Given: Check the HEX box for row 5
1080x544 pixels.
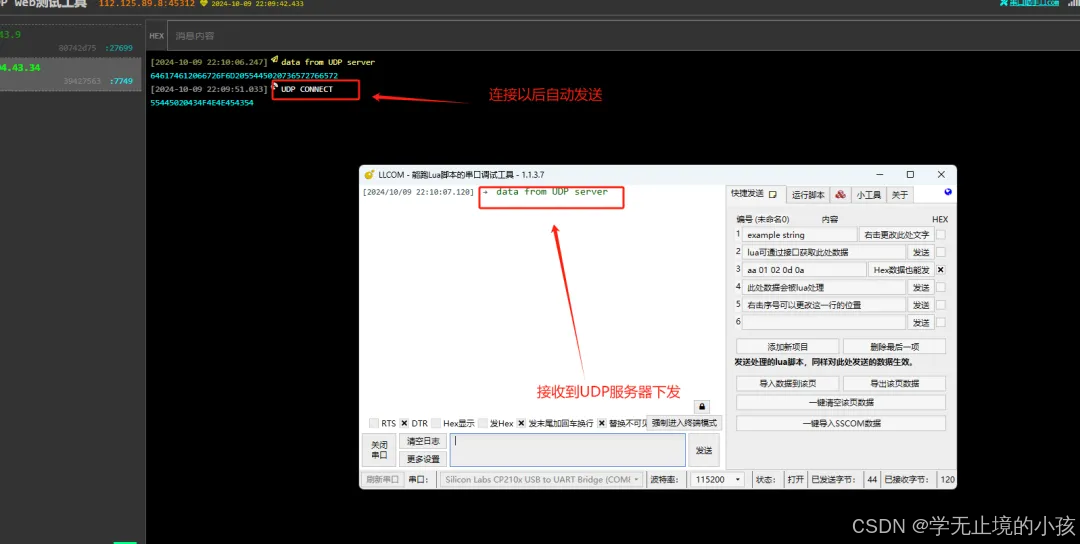Looking at the screenshot, I should pos(941,305).
